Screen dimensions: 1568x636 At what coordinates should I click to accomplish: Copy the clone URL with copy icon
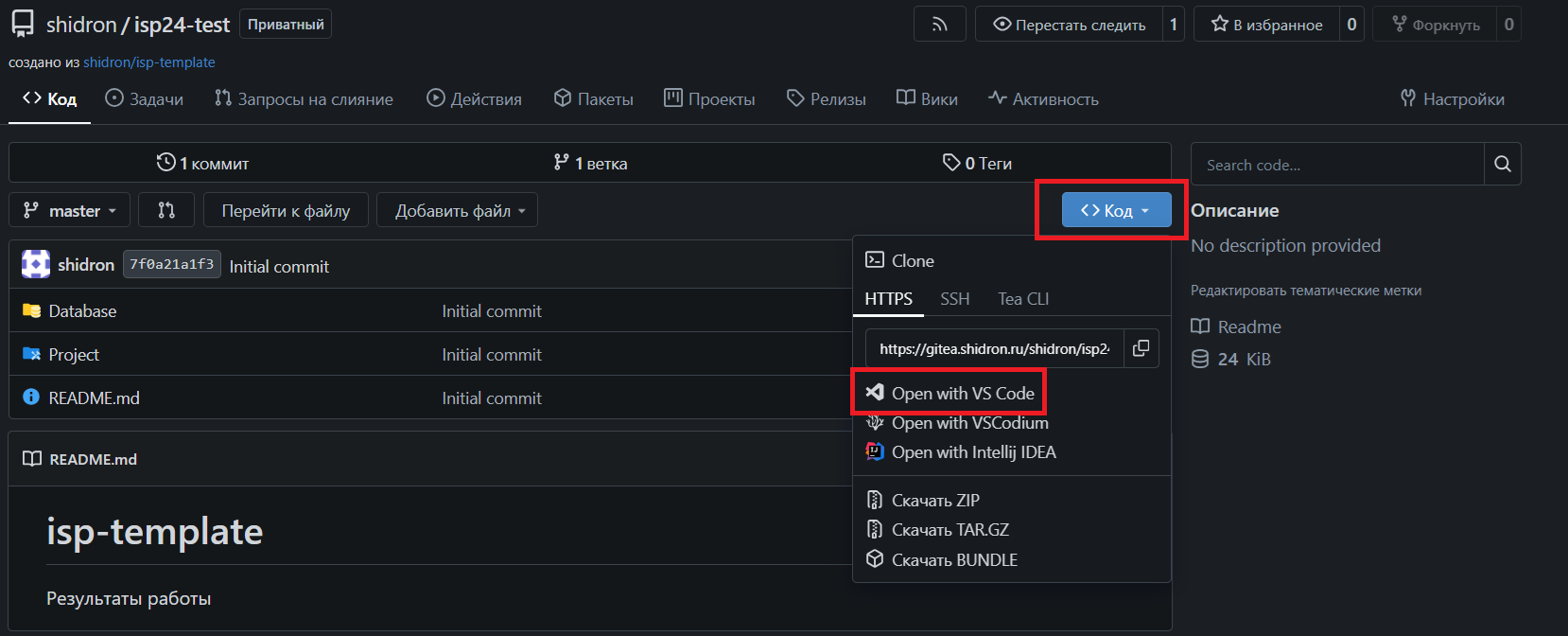pos(1141,348)
